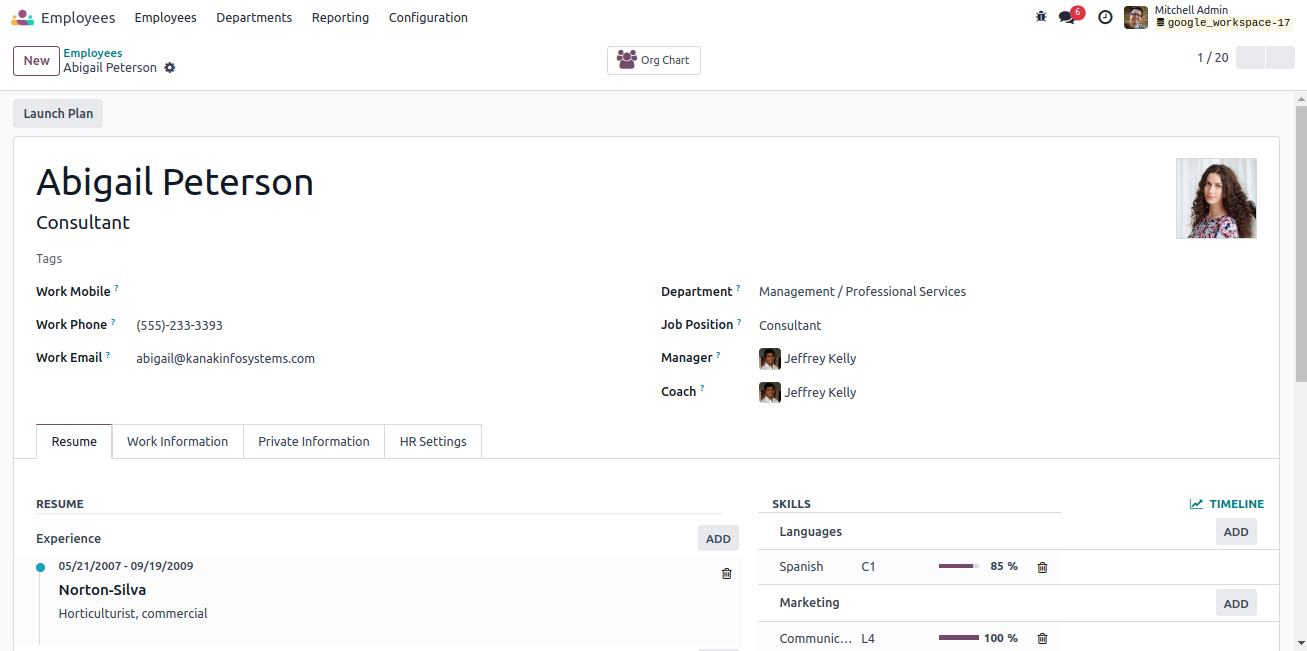This screenshot has width=1307, height=651.
Task: Delete the Norton-Silva experience entry
Action: coord(727,574)
